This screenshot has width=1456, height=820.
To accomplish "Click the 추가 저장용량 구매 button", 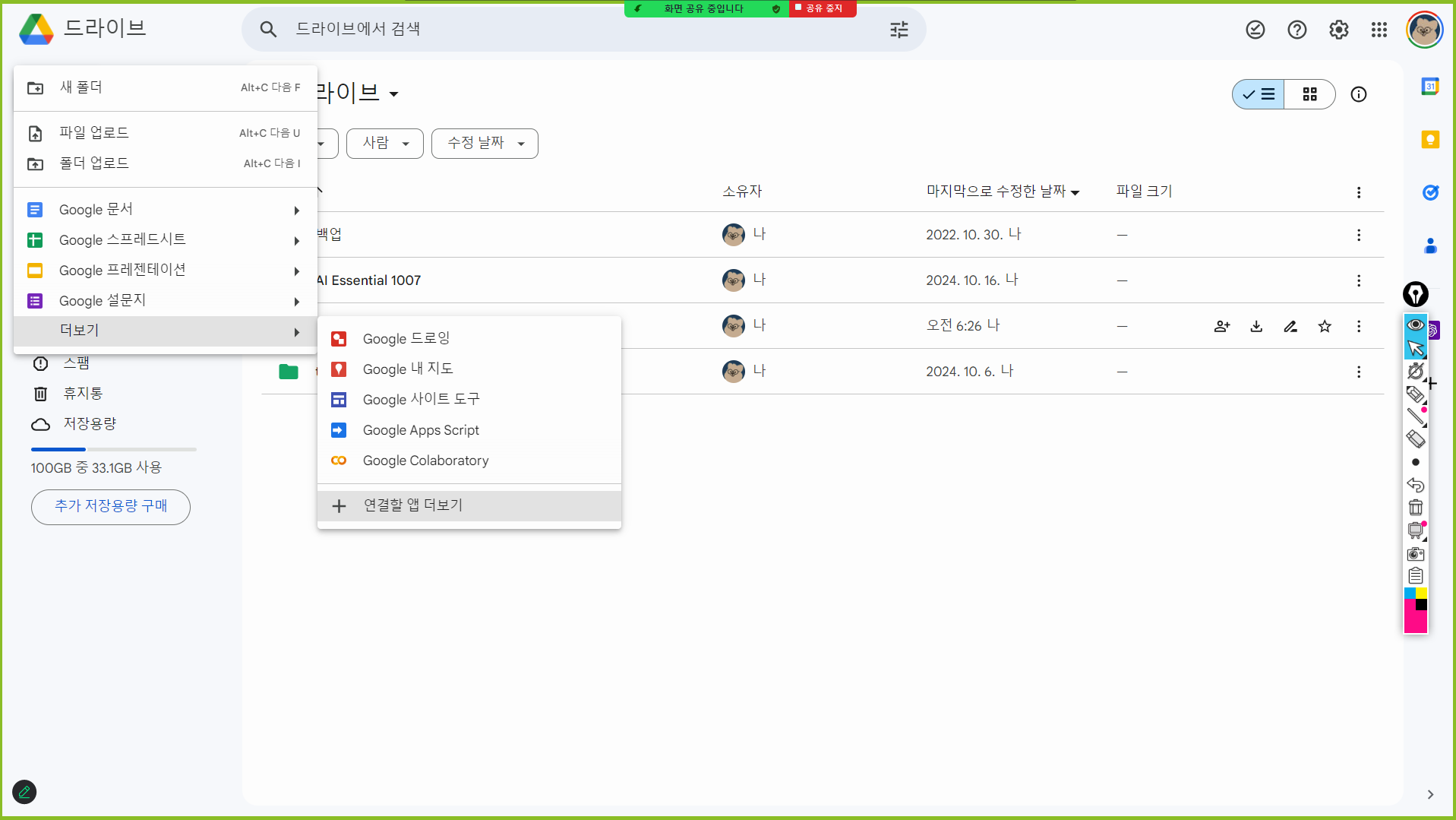I will [111, 506].
